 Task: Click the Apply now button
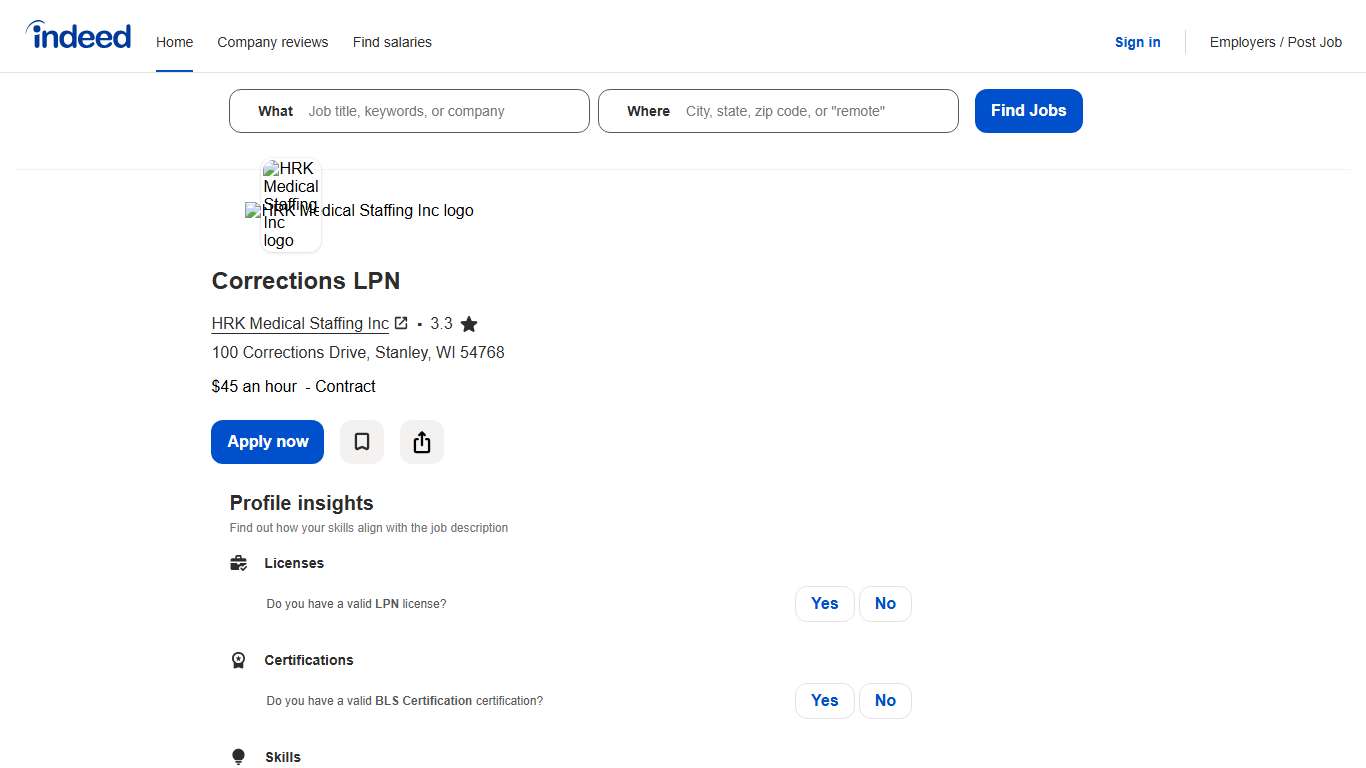coord(267,441)
